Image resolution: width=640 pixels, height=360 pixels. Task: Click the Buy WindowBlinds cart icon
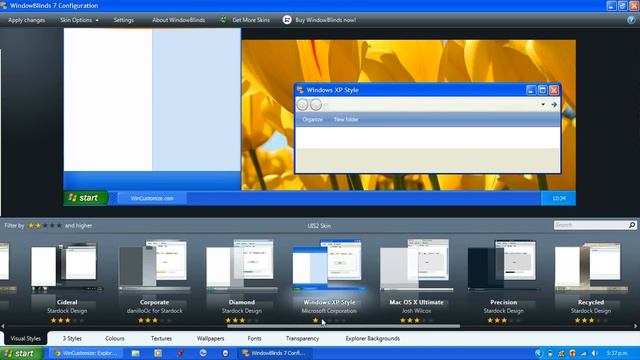[x=287, y=20]
